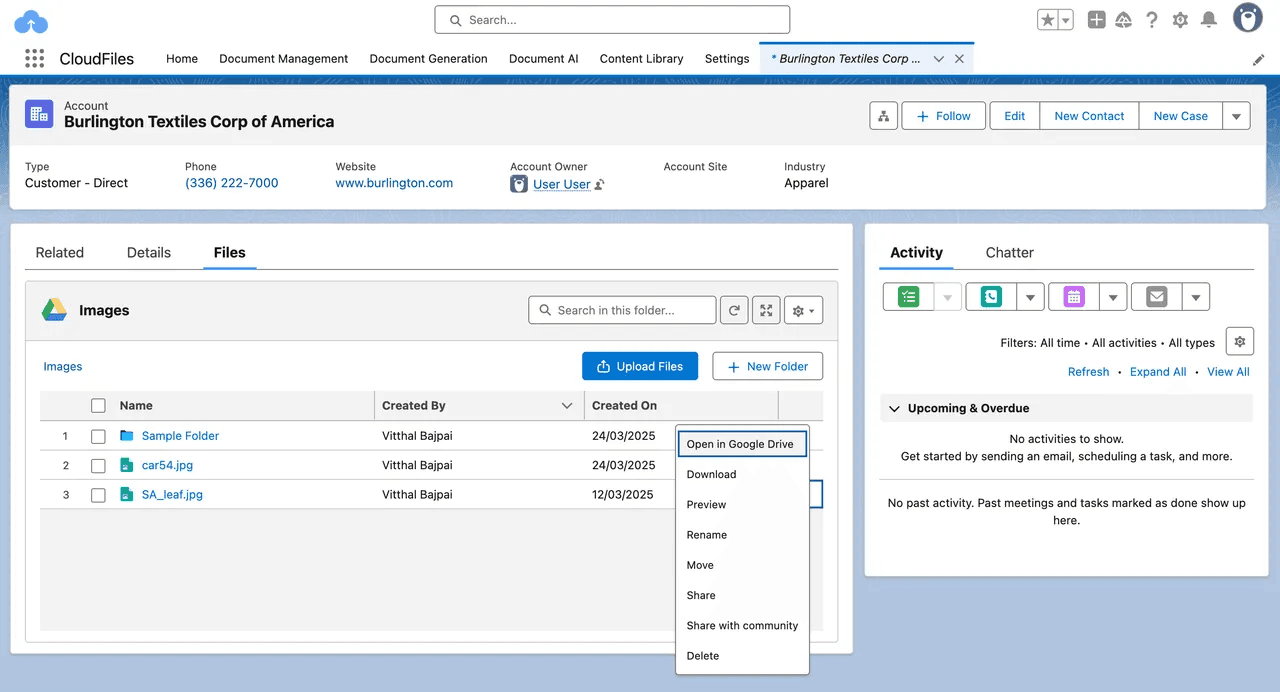
Task: Open the Salesforce App Launcher grid
Action: 33,58
